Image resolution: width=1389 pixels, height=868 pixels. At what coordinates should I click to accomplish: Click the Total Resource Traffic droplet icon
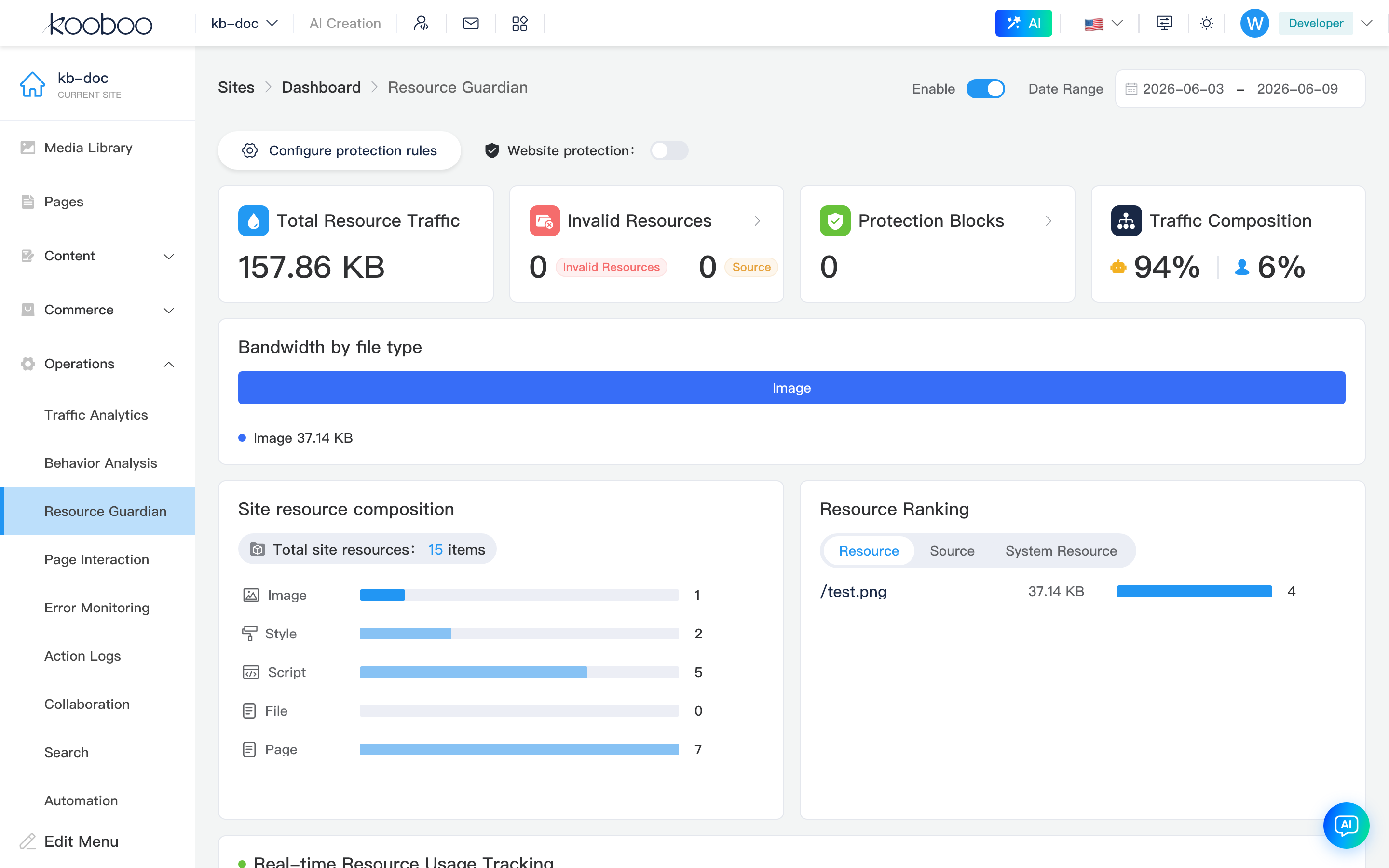pos(254,221)
